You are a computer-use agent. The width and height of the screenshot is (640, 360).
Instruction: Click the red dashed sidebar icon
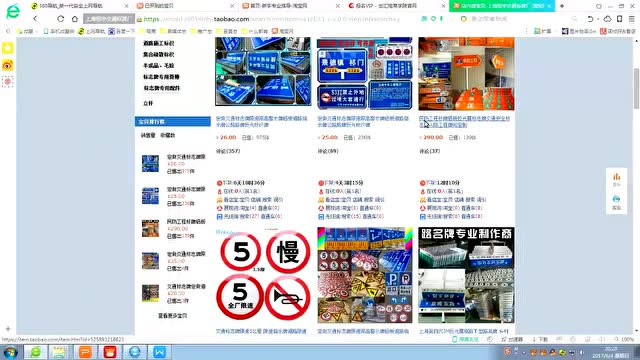(x=7, y=82)
